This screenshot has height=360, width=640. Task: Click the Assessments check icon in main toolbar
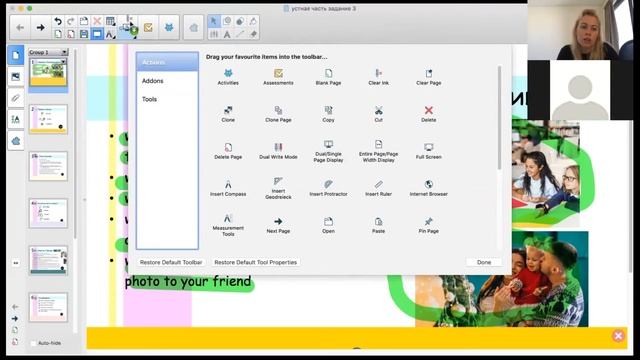point(148,28)
